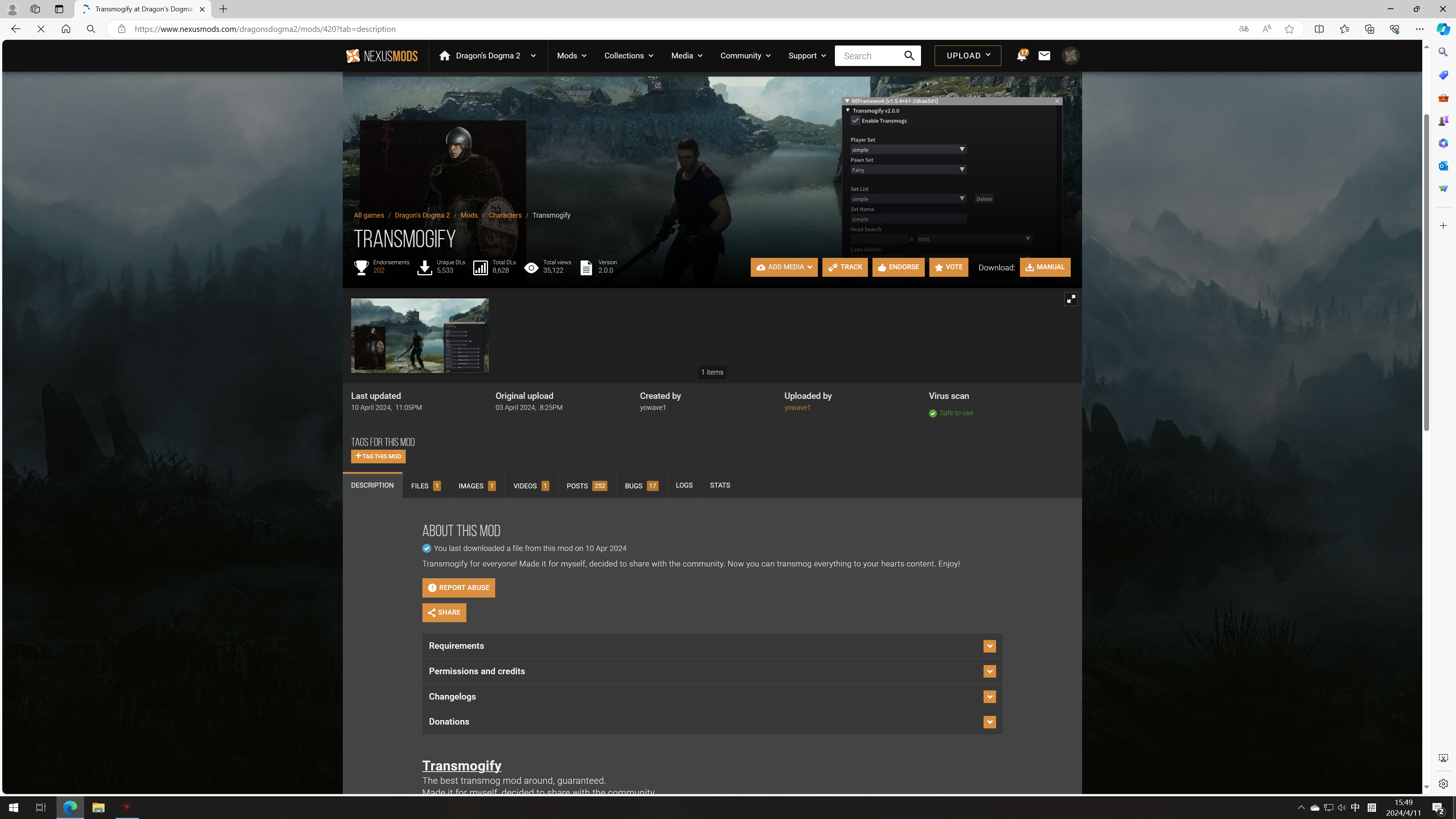Open the notifications bell icon
Image resolution: width=1456 pixels, height=819 pixels.
click(1021, 55)
